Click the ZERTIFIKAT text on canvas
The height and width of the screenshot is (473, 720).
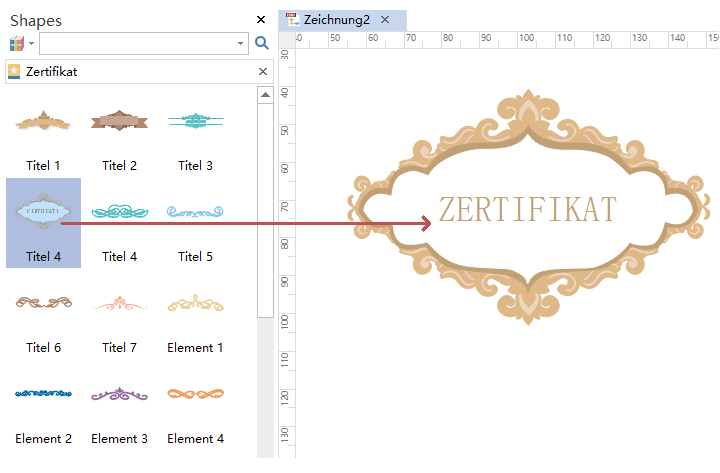click(x=527, y=210)
